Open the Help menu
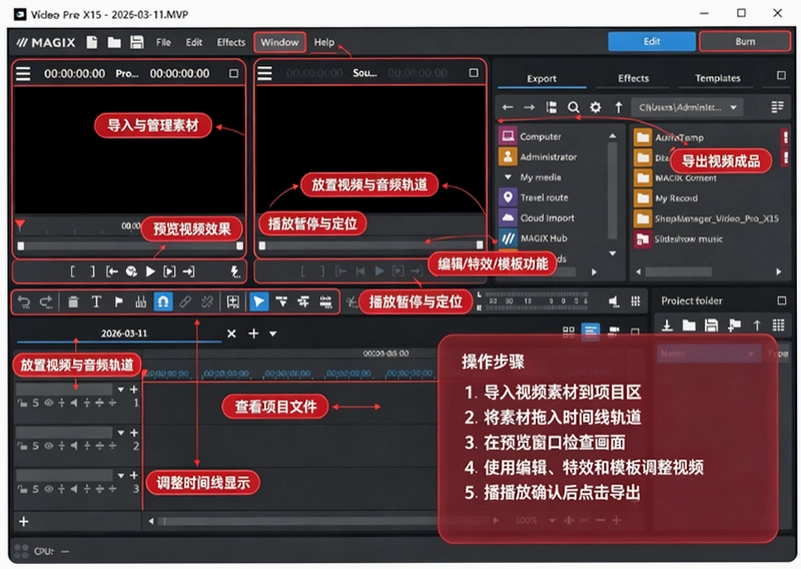The height and width of the screenshot is (569, 801). 324,42
